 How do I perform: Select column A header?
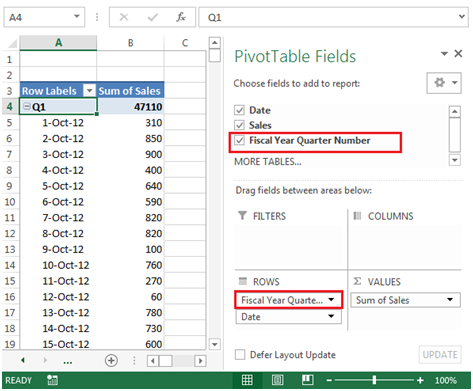(x=58, y=43)
